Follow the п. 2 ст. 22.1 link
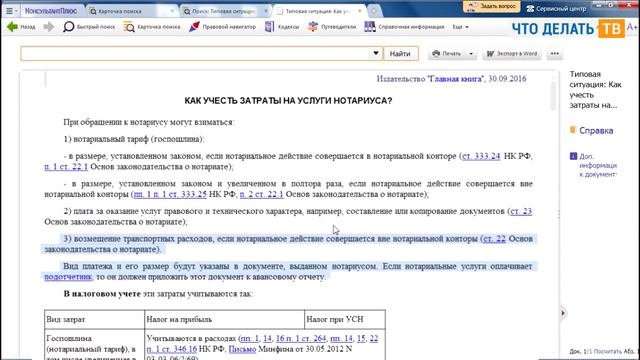The image size is (640, 360). click(261, 194)
